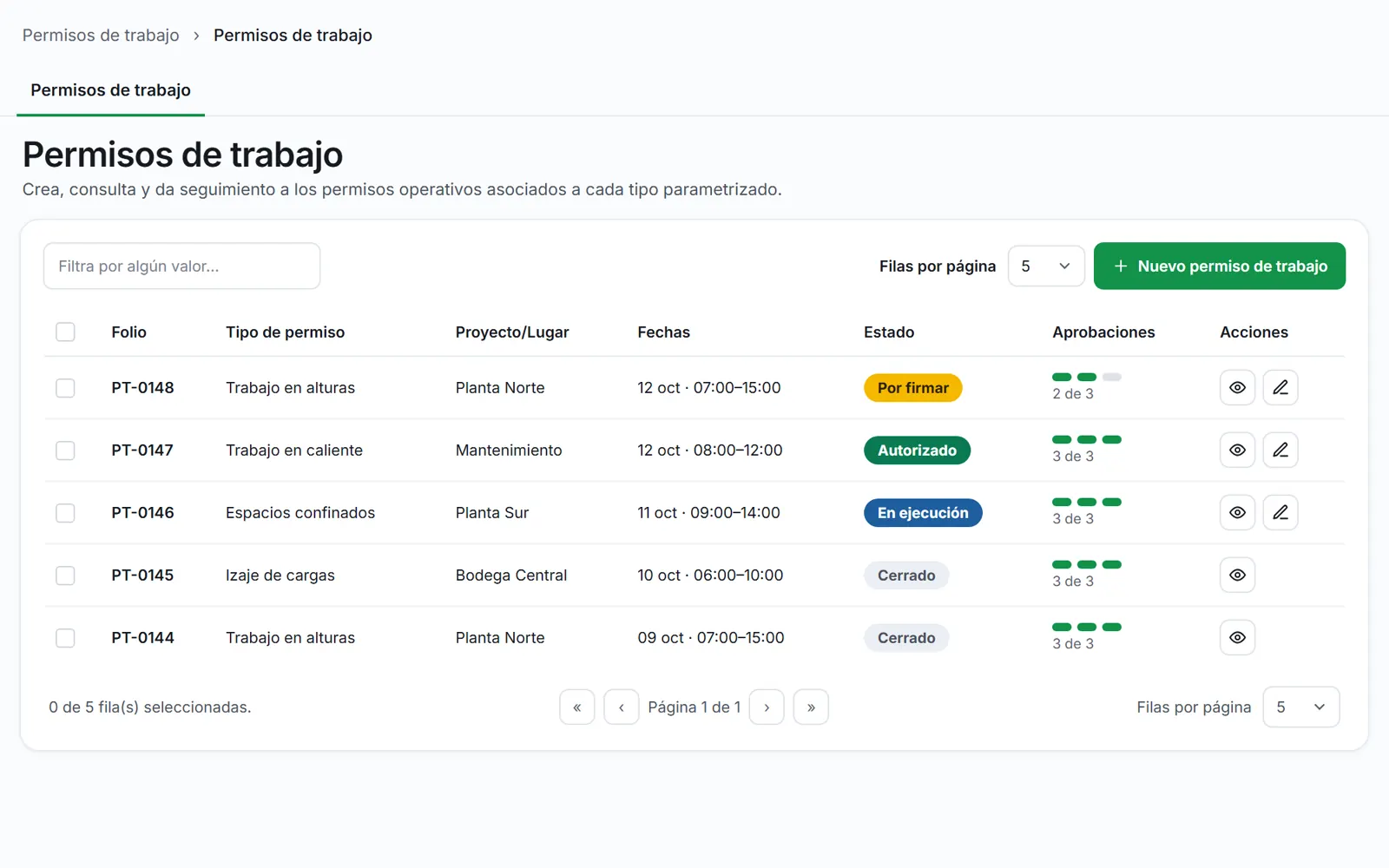Edit permit PT-0146

pos(1280,513)
